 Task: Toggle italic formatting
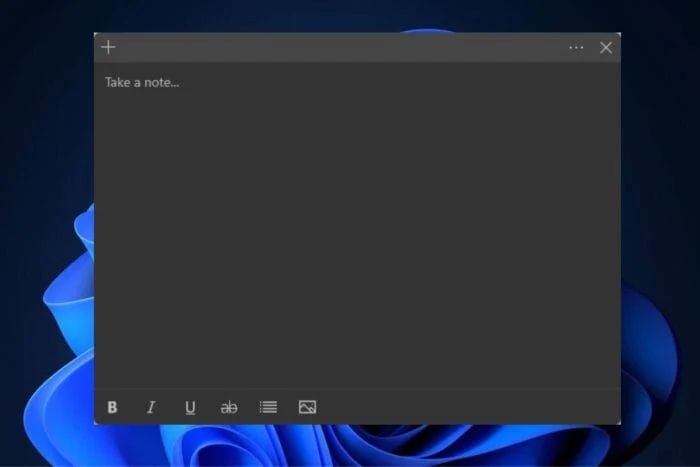(x=151, y=407)
